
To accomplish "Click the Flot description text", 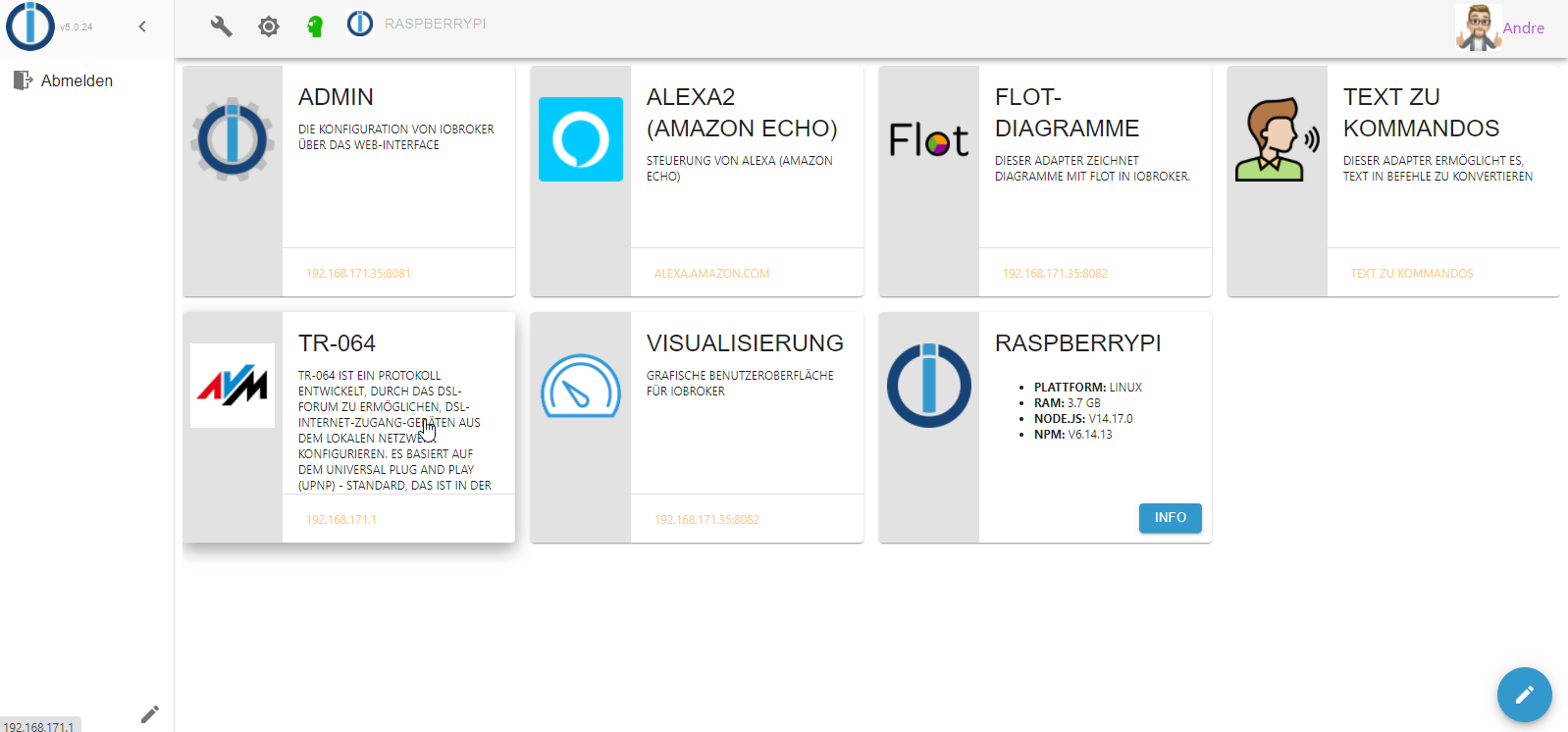I will click(x=1092, y=169).
